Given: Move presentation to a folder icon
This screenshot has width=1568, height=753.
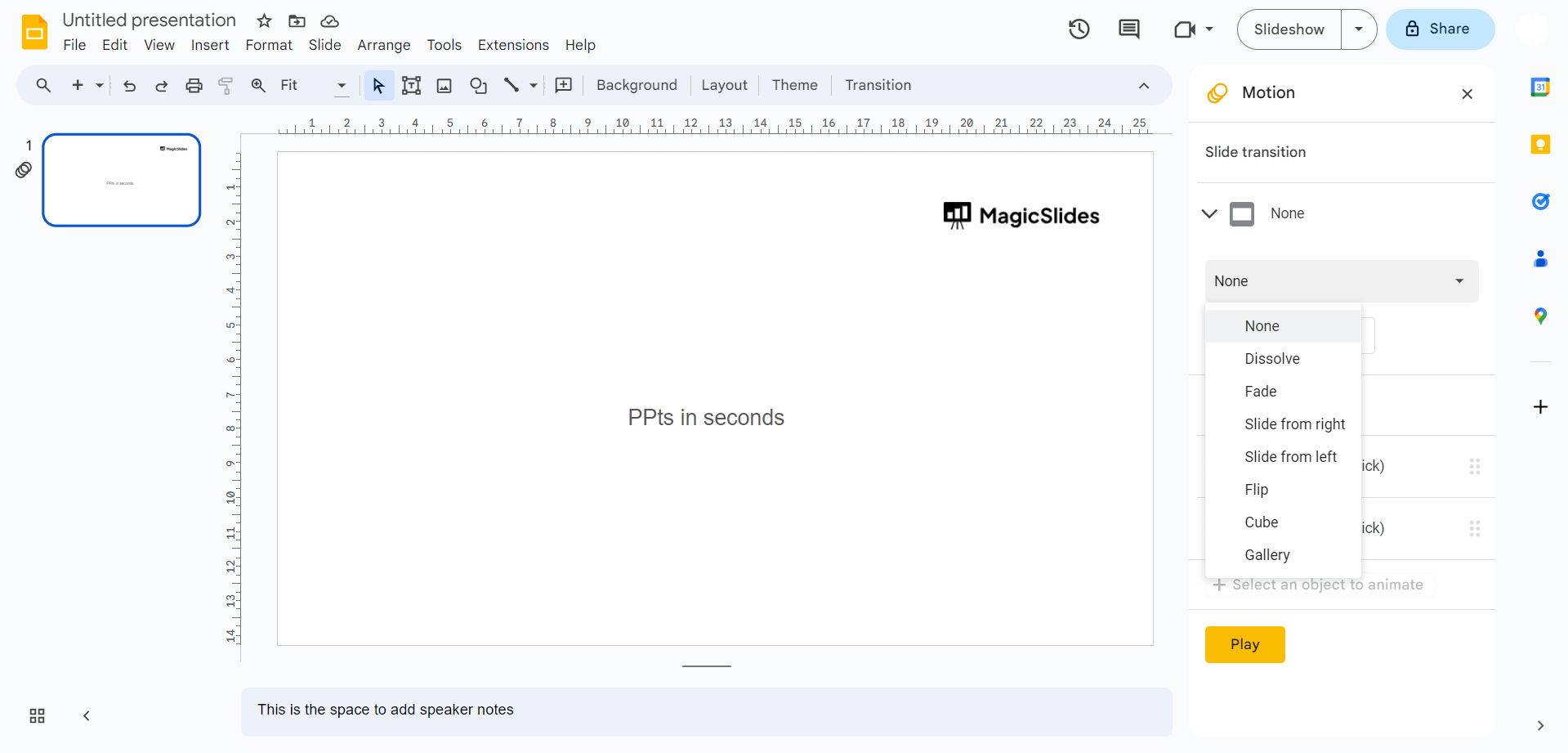Looking at the screenshot, I should coord(297,20).
